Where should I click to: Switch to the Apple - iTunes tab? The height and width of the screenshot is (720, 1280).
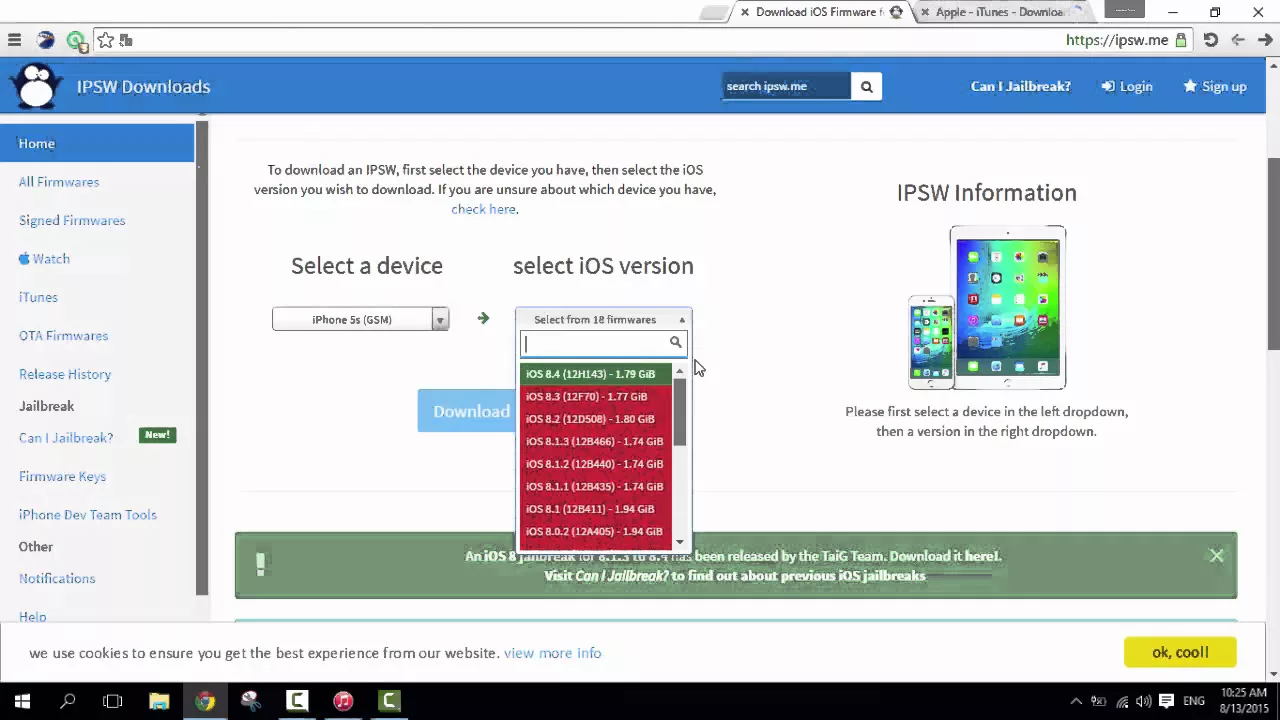point(1000,12)
